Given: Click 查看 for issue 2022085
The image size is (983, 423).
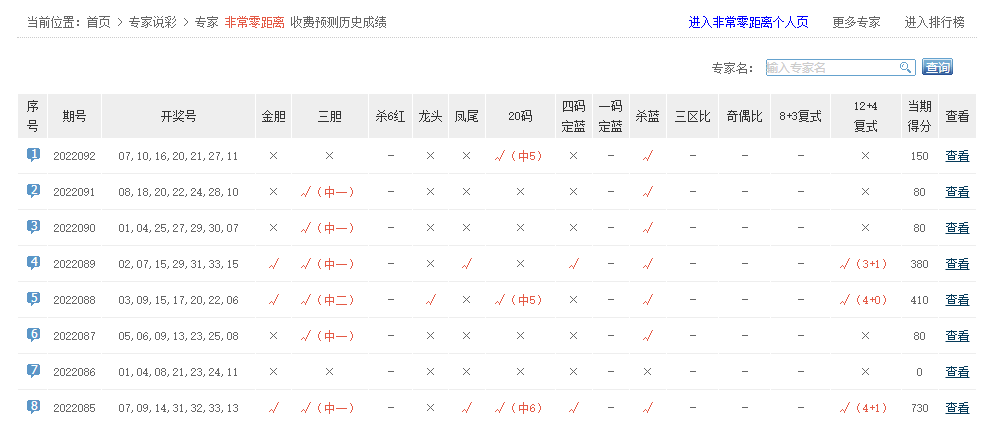Looking at the screenshot, I should 957,408.
